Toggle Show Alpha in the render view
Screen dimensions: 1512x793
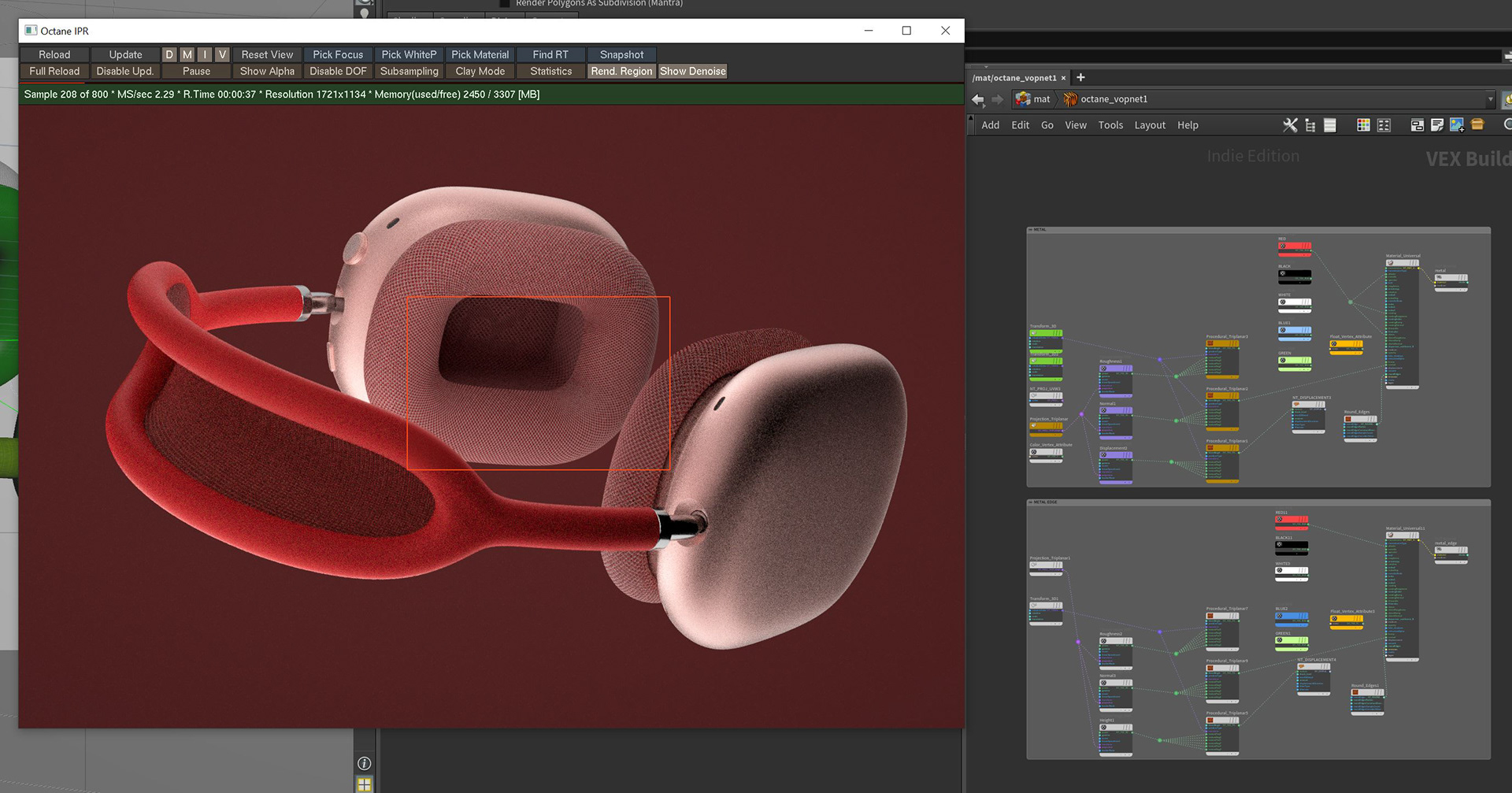click(x=267, y=71)
